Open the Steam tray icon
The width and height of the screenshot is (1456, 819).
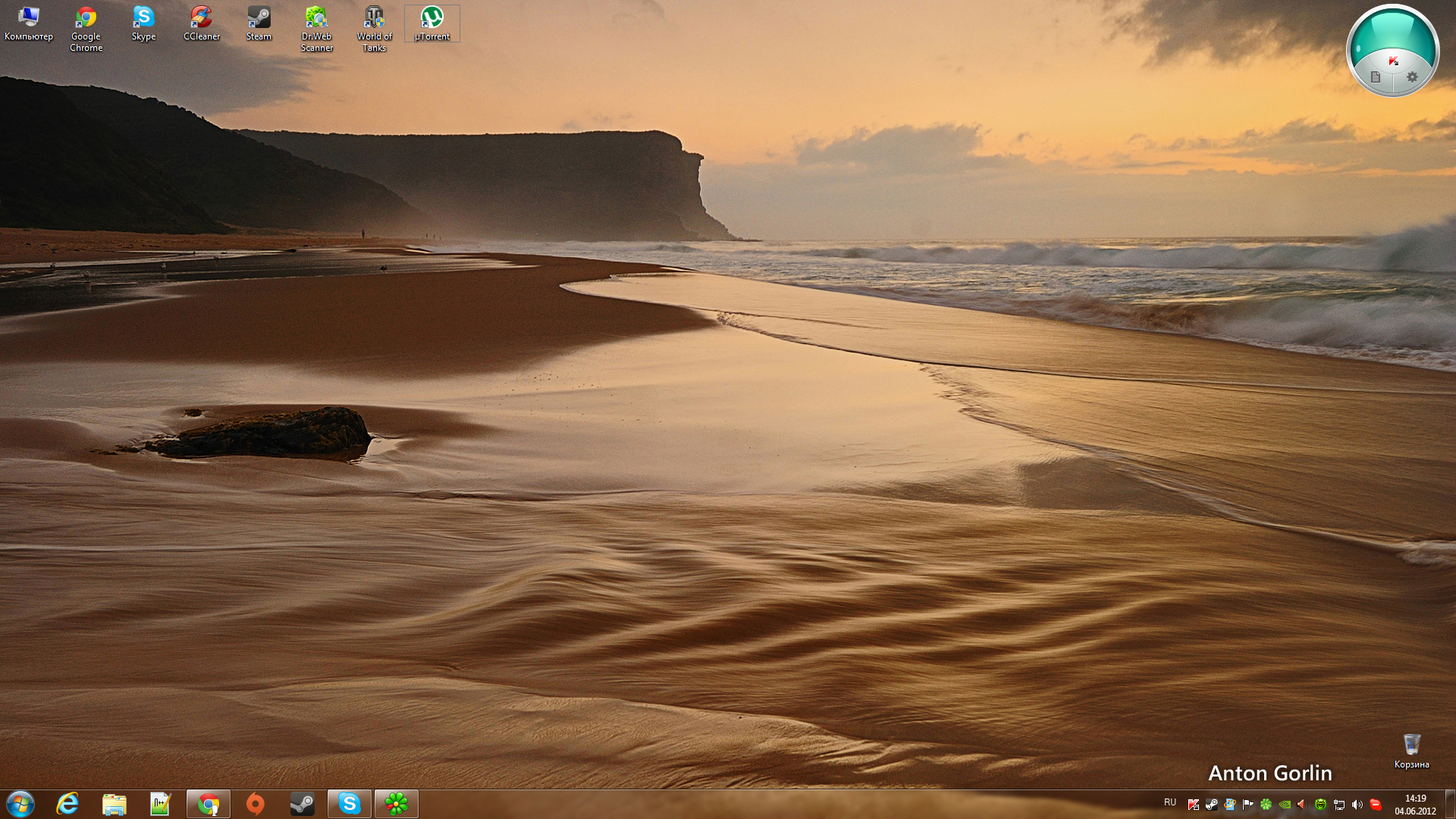pyautogui.click(x=1212, y=805)
